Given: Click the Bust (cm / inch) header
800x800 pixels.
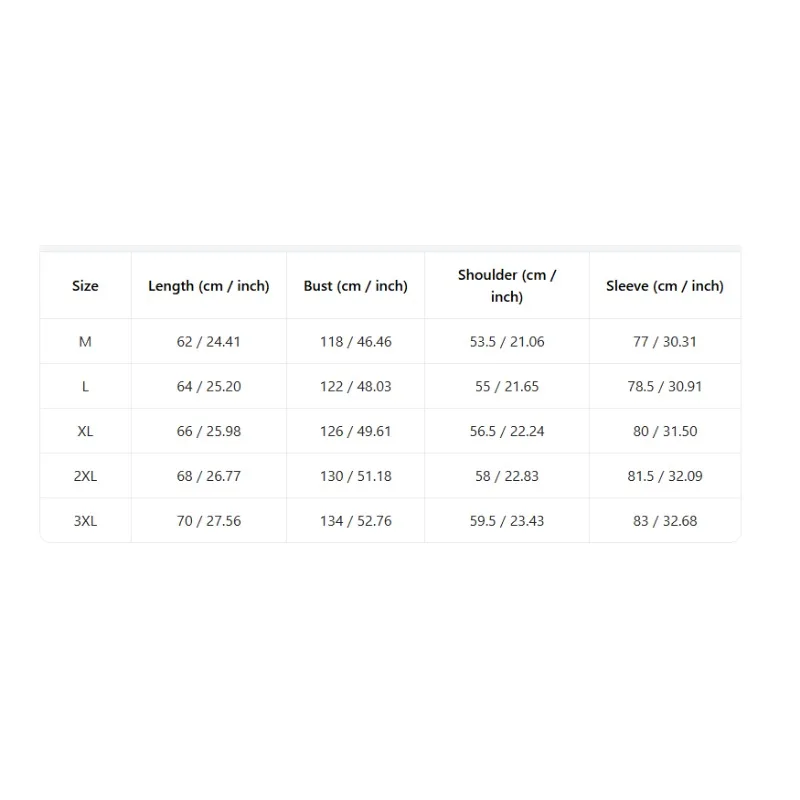Looking at the screenshot, I should (x=356, y=286).
